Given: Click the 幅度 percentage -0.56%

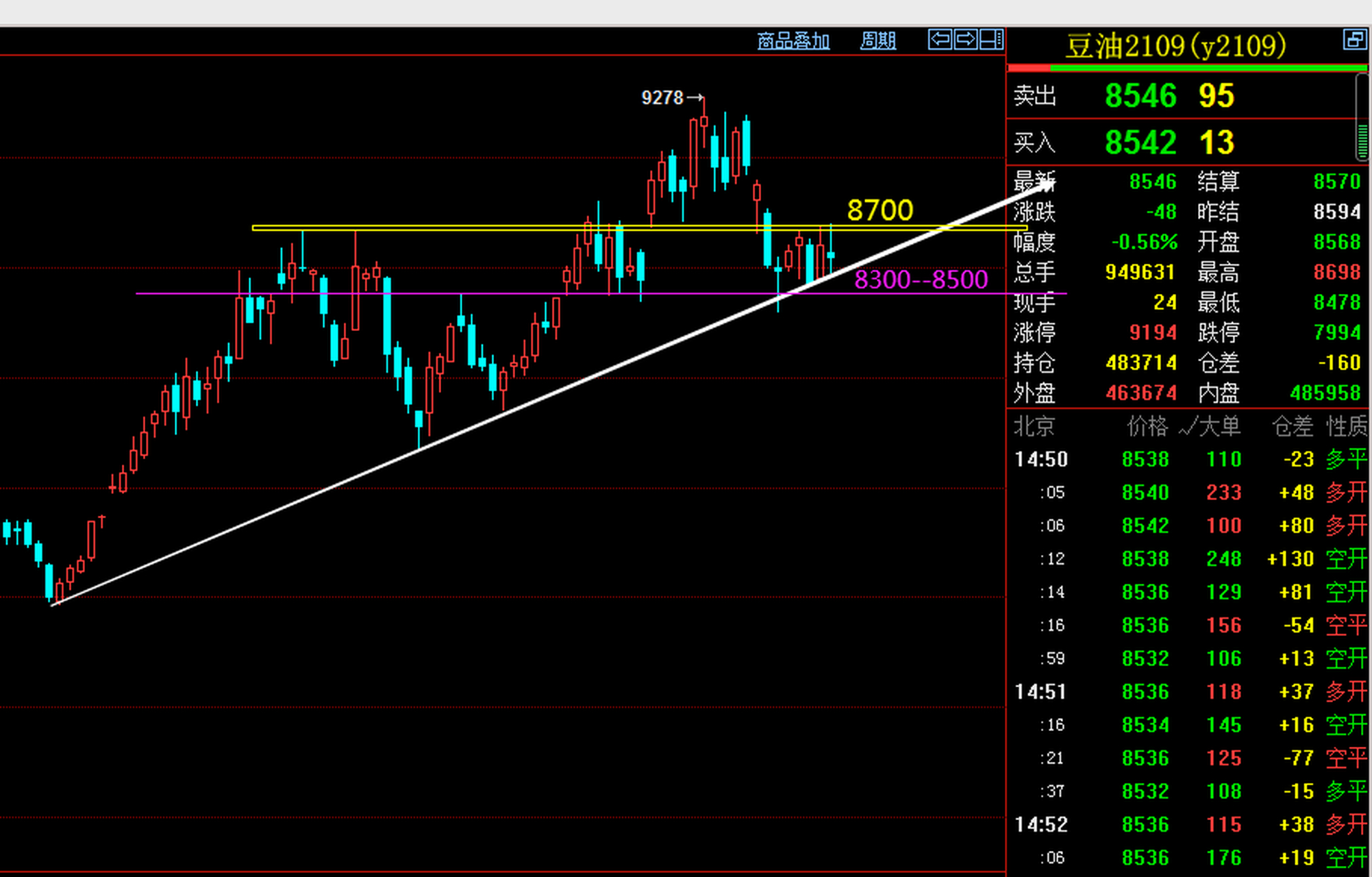Looking at the screenshot, I should [x=1144, y=242].
